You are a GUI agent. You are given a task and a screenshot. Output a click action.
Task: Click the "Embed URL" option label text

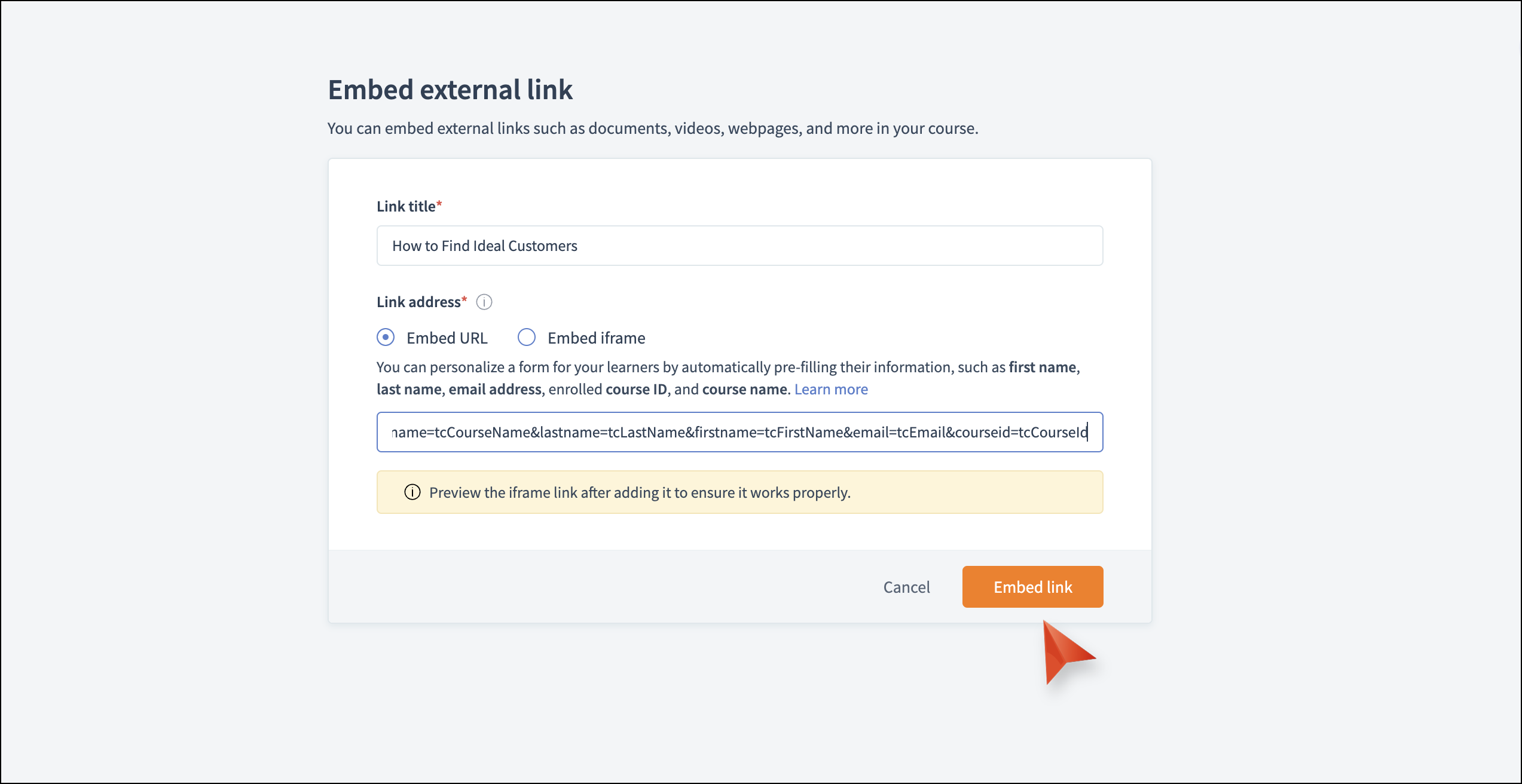pos(447,338)
